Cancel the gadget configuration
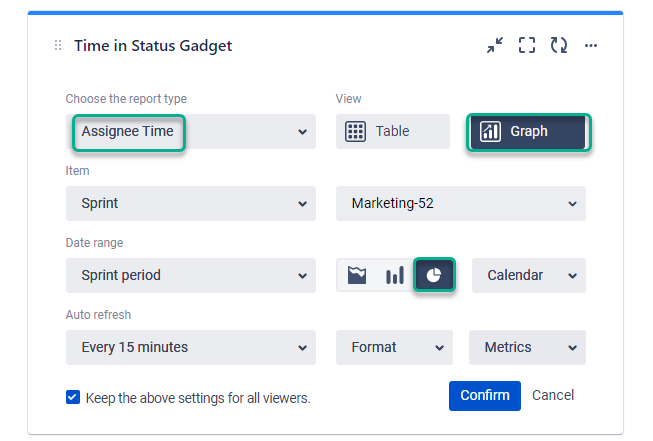653x441 pixels. pyautogui.click(x=553, y=395)
